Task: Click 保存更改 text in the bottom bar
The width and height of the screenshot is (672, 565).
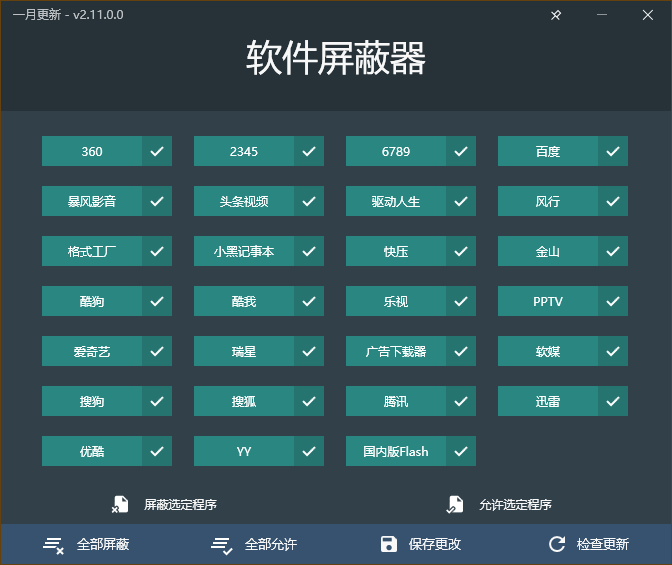Action: tap(435, 544)
